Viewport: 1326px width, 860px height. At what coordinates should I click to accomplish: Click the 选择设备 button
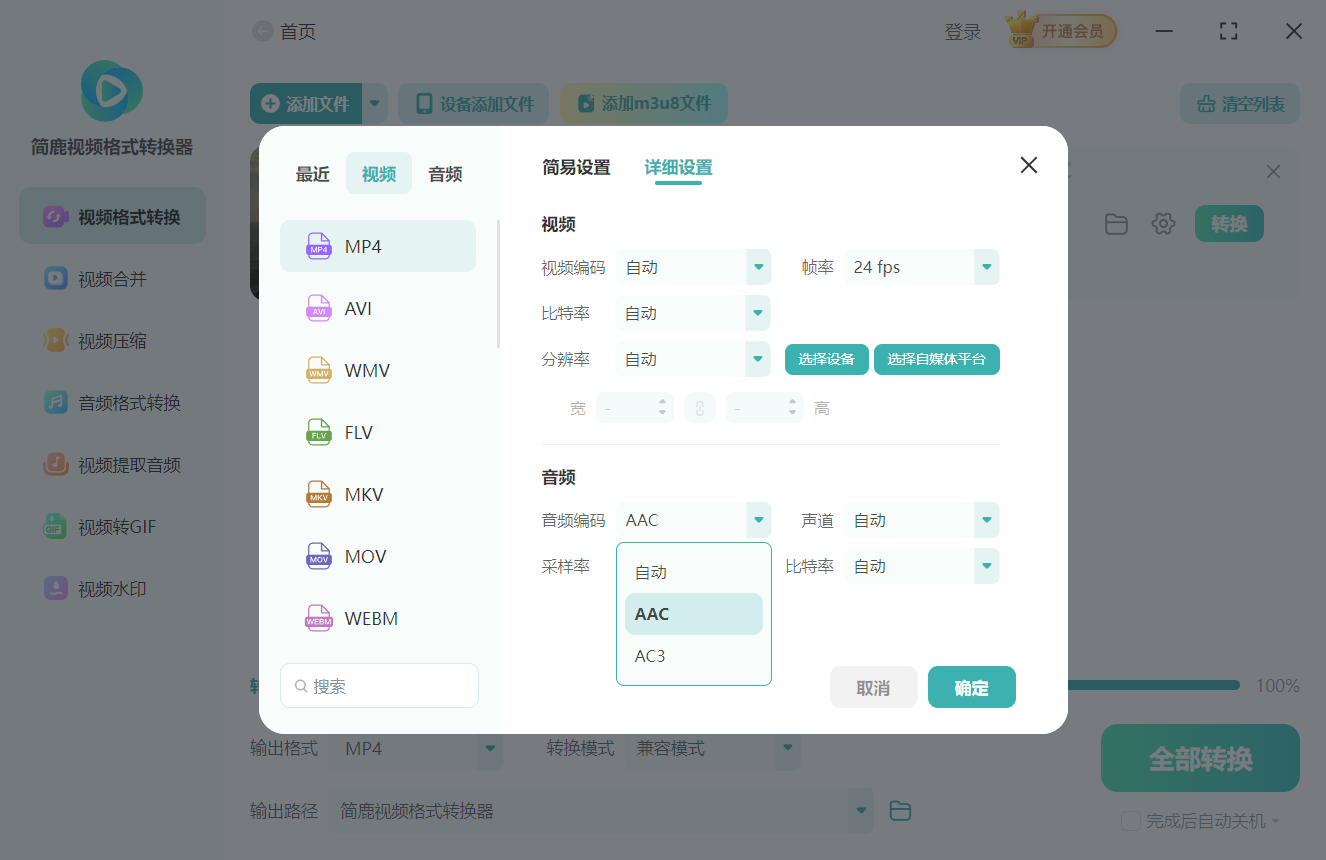click(827, 359)
